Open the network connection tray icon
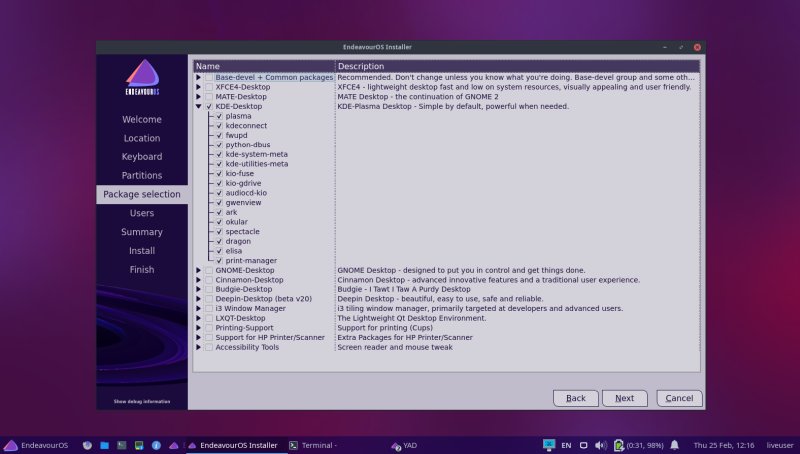800x454 pixels. tap(549, 445)
